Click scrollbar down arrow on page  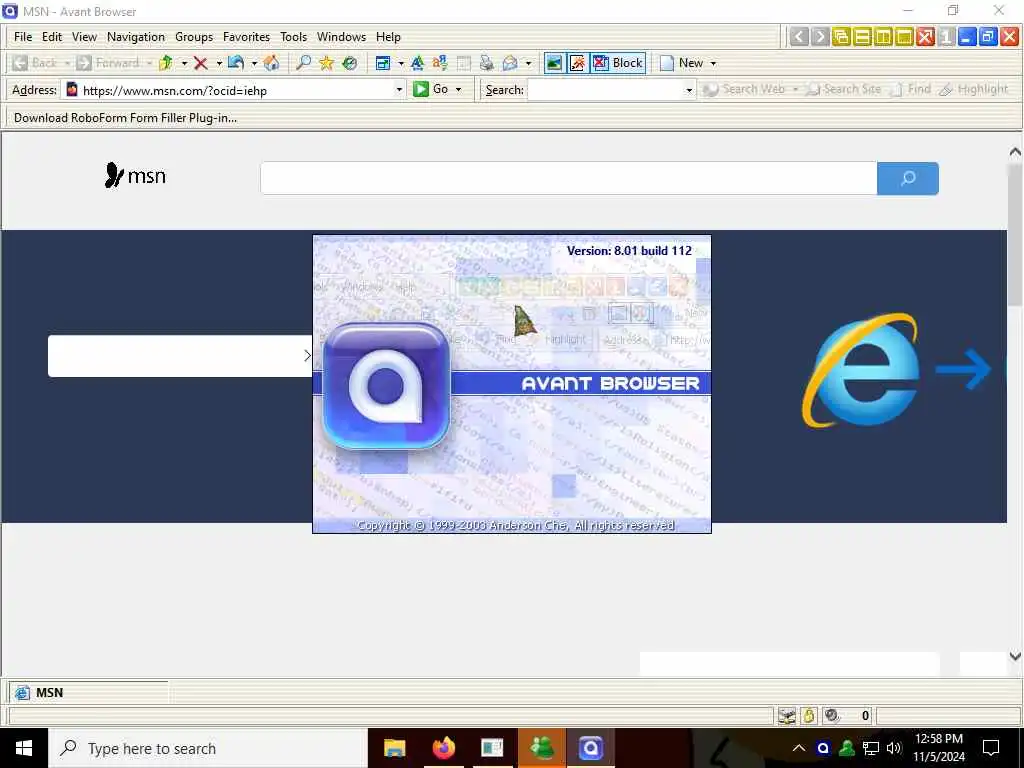[1015, 656]
